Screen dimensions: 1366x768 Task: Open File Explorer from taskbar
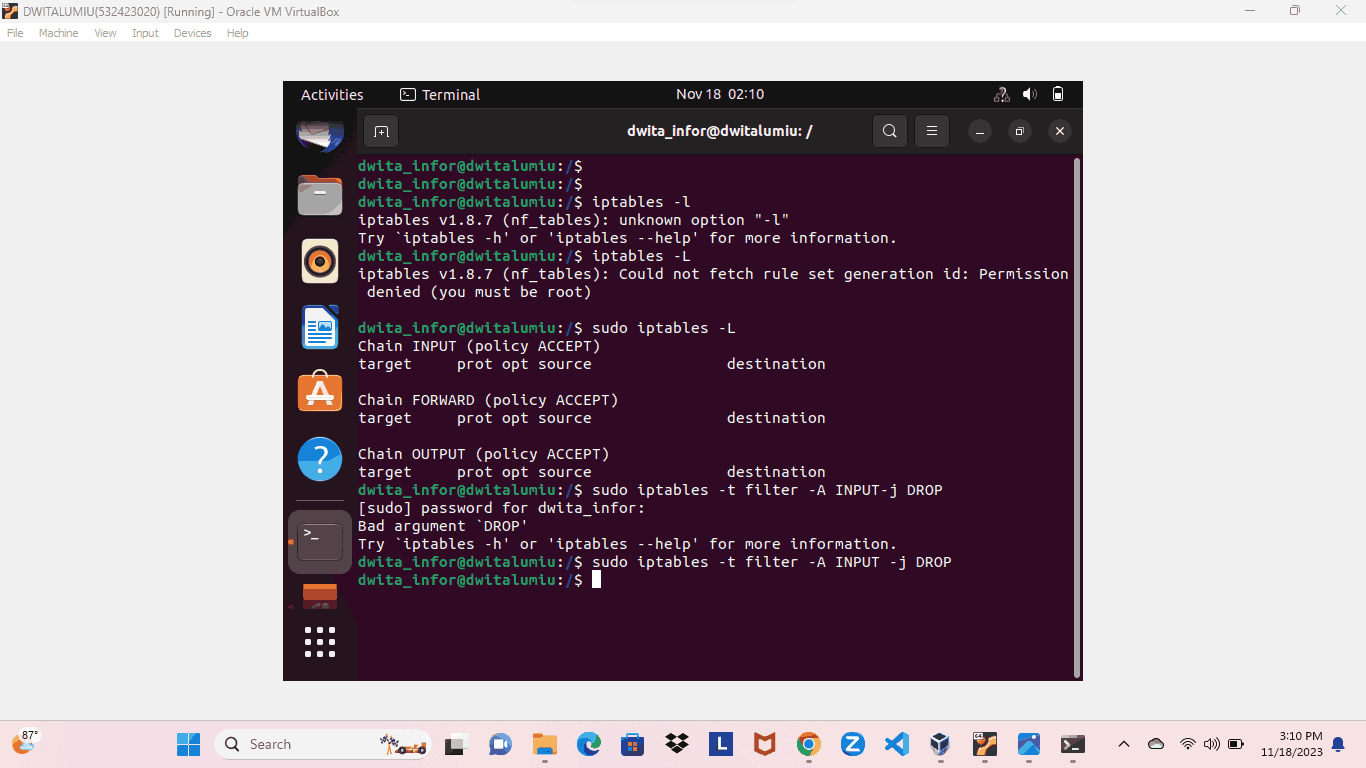544,744
